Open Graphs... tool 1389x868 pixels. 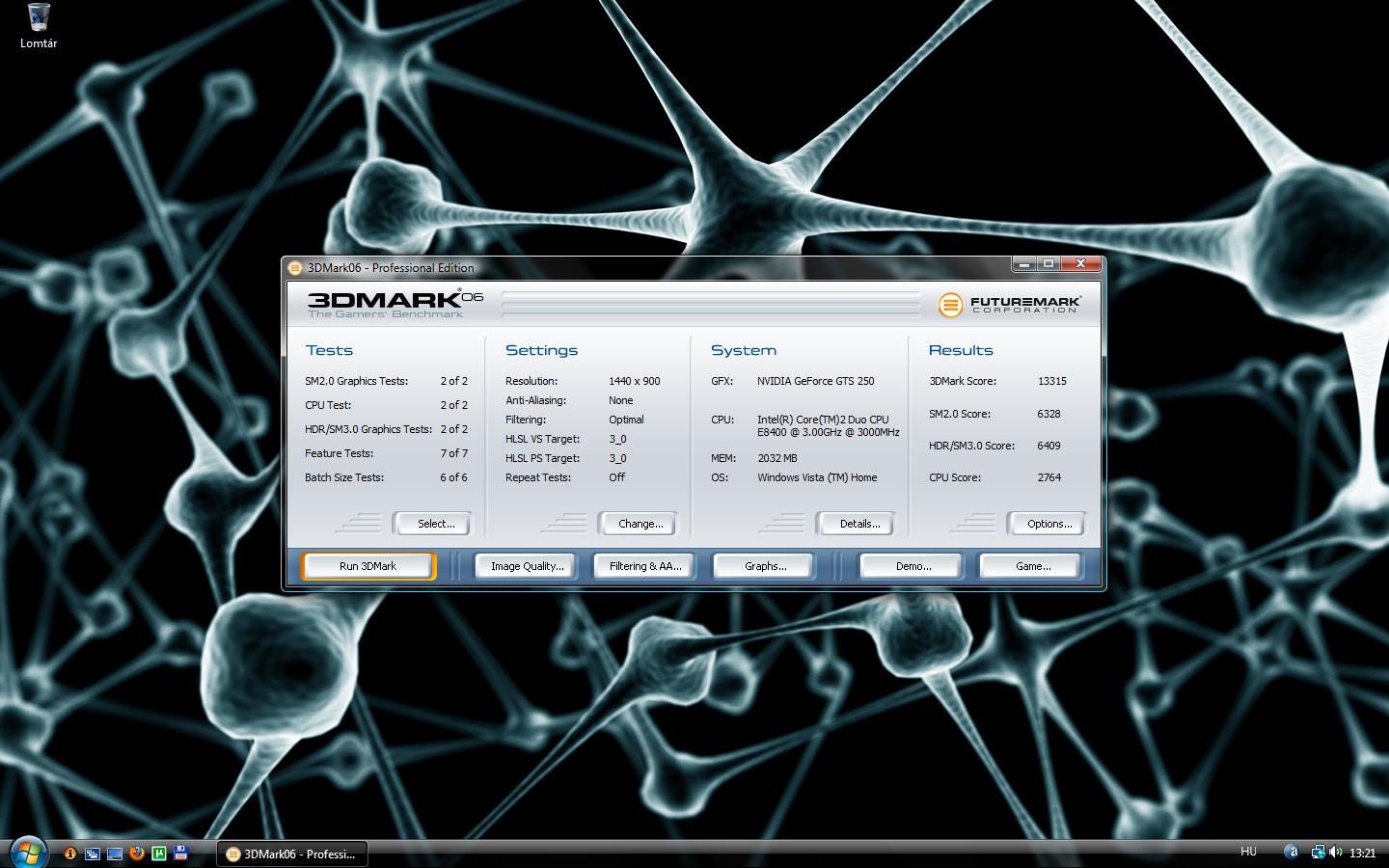coord(765,566)
